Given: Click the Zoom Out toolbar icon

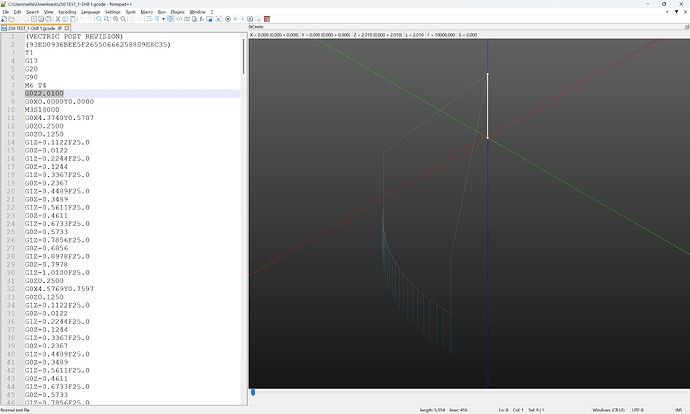Looking at the screenshot, I should 123,19.
